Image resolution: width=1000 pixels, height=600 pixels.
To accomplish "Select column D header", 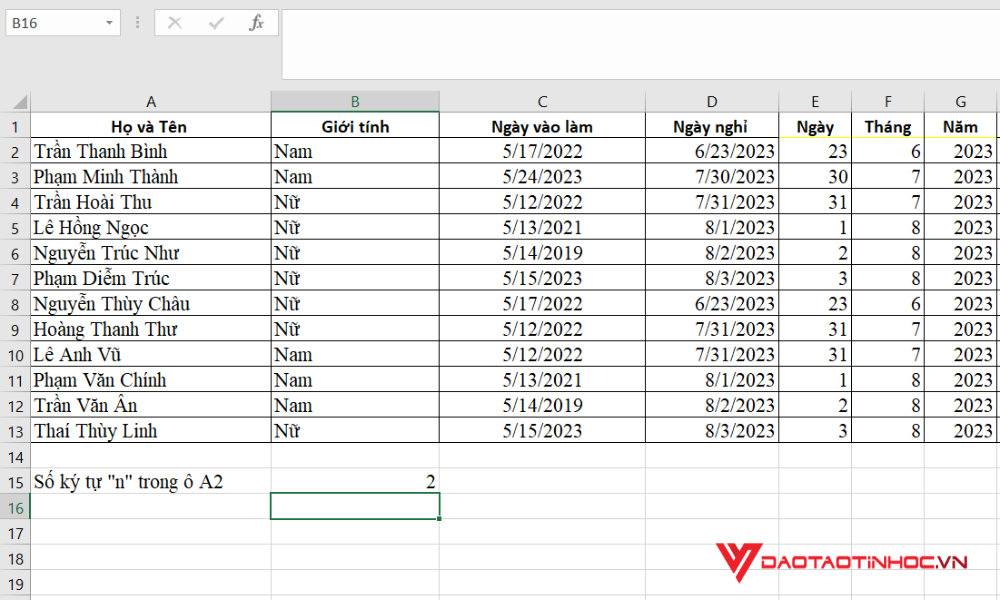I will (712, 101).
